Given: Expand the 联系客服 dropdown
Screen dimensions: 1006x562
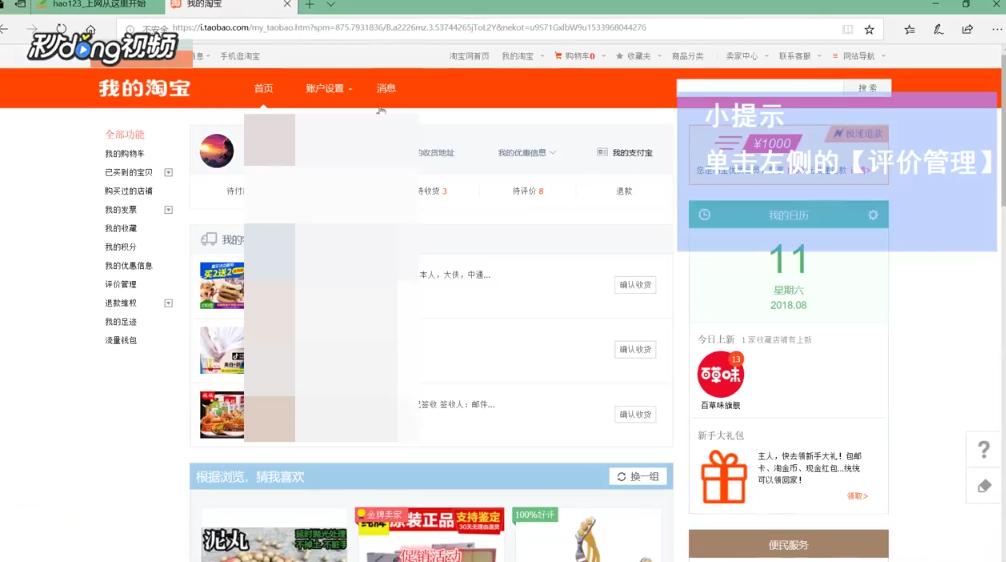Looking at the screenshot, I should (x=819, y=56).
